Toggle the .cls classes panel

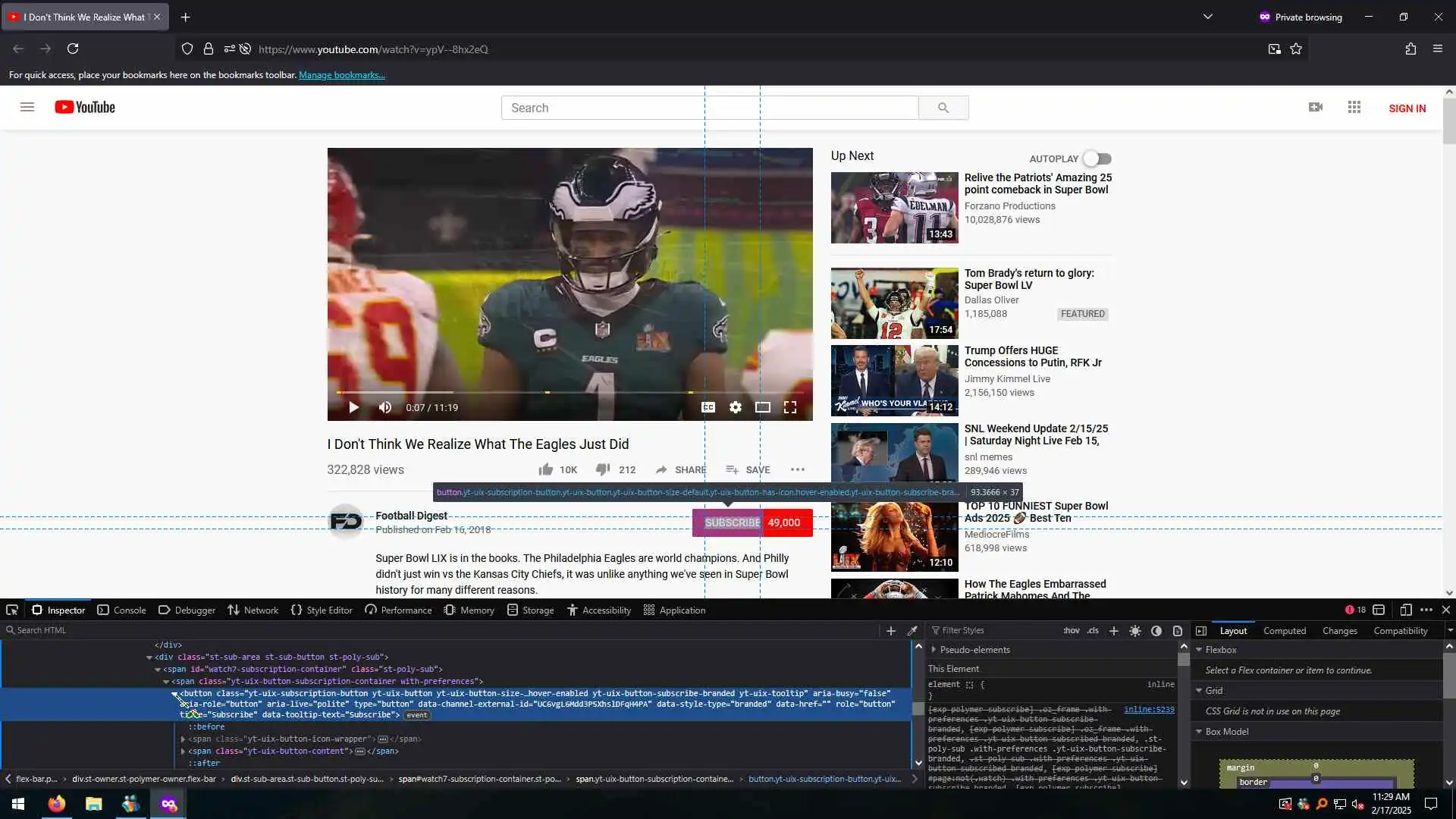point(1092,630)
